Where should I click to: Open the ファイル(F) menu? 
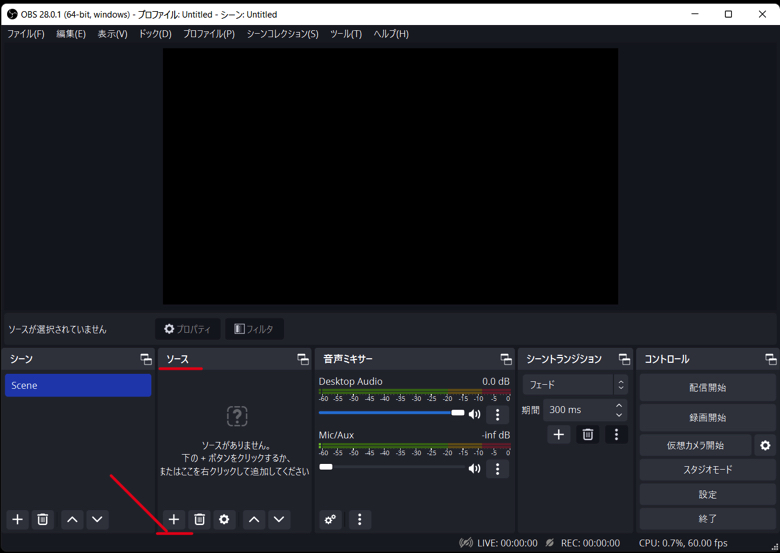26,34
